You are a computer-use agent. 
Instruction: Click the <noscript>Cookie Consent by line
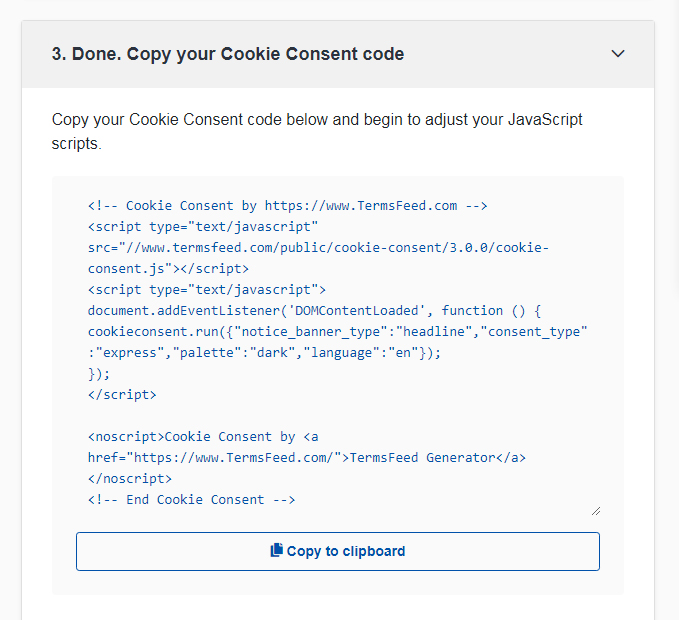coord(203,437)
